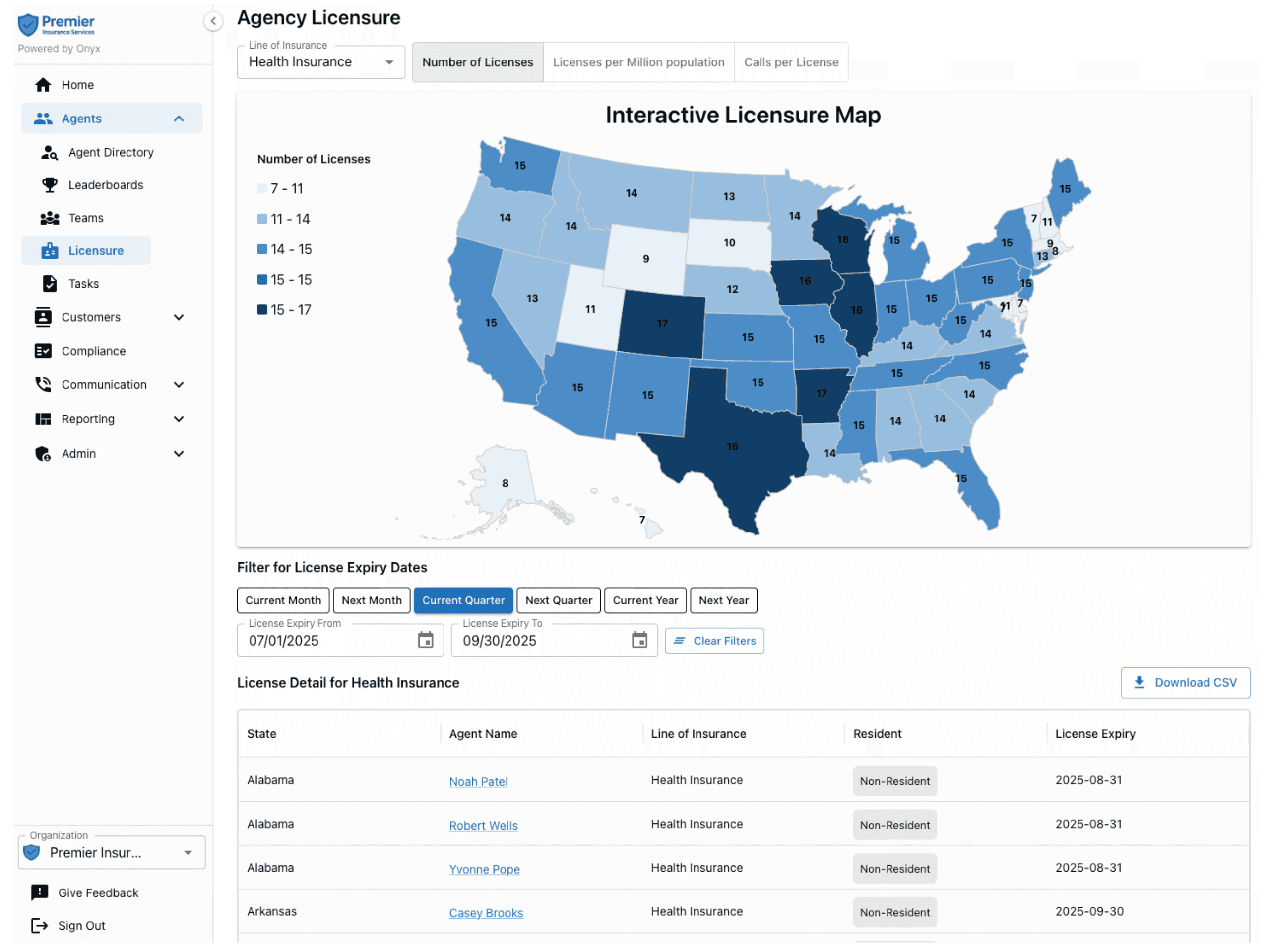Select the darkest blue legend swatch
Viewport: 1268px width, 952px height.
click(x=262, y=309)
